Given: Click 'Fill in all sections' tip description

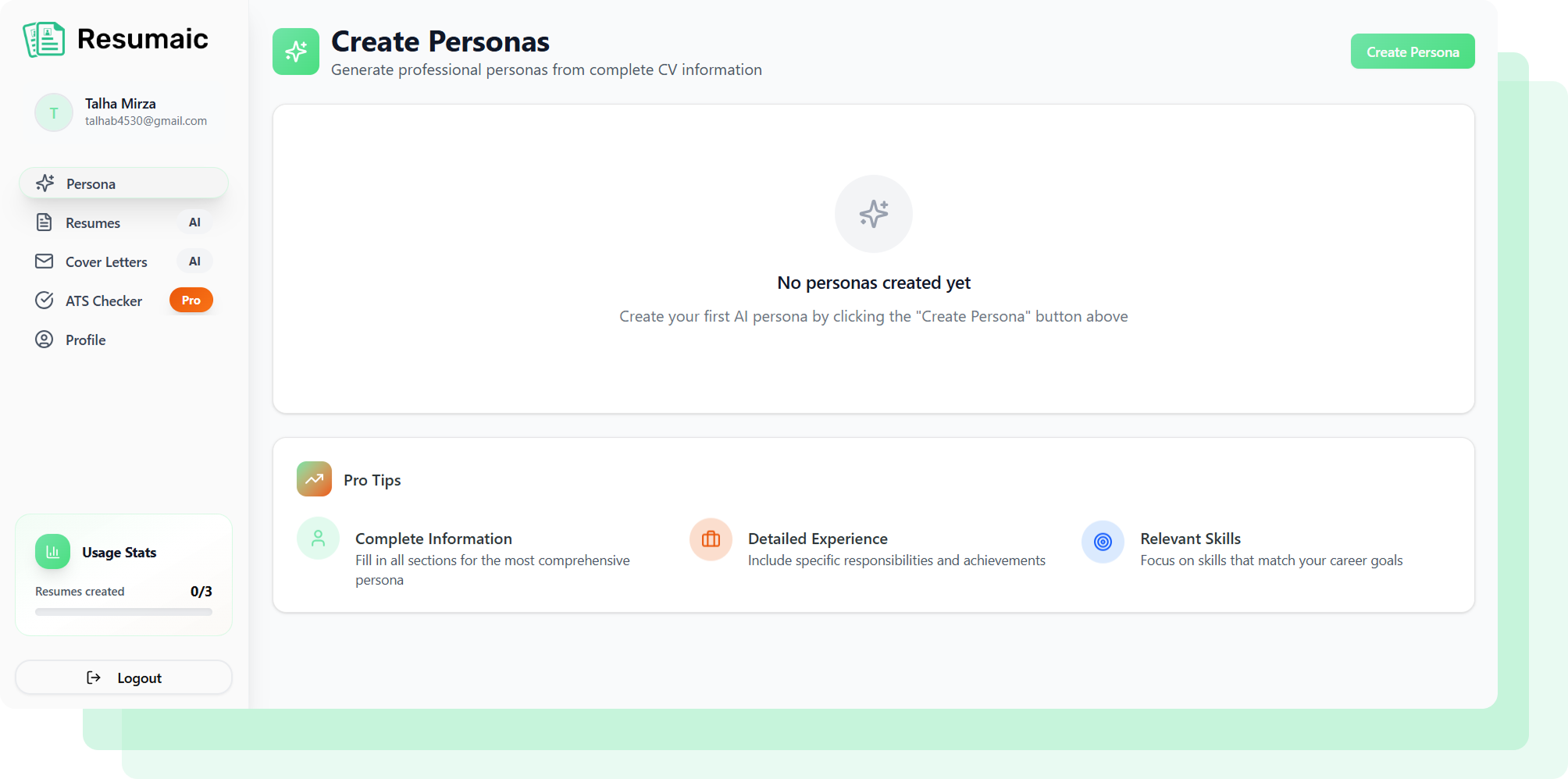Looking at the screenshot, I should coord(493,570).
